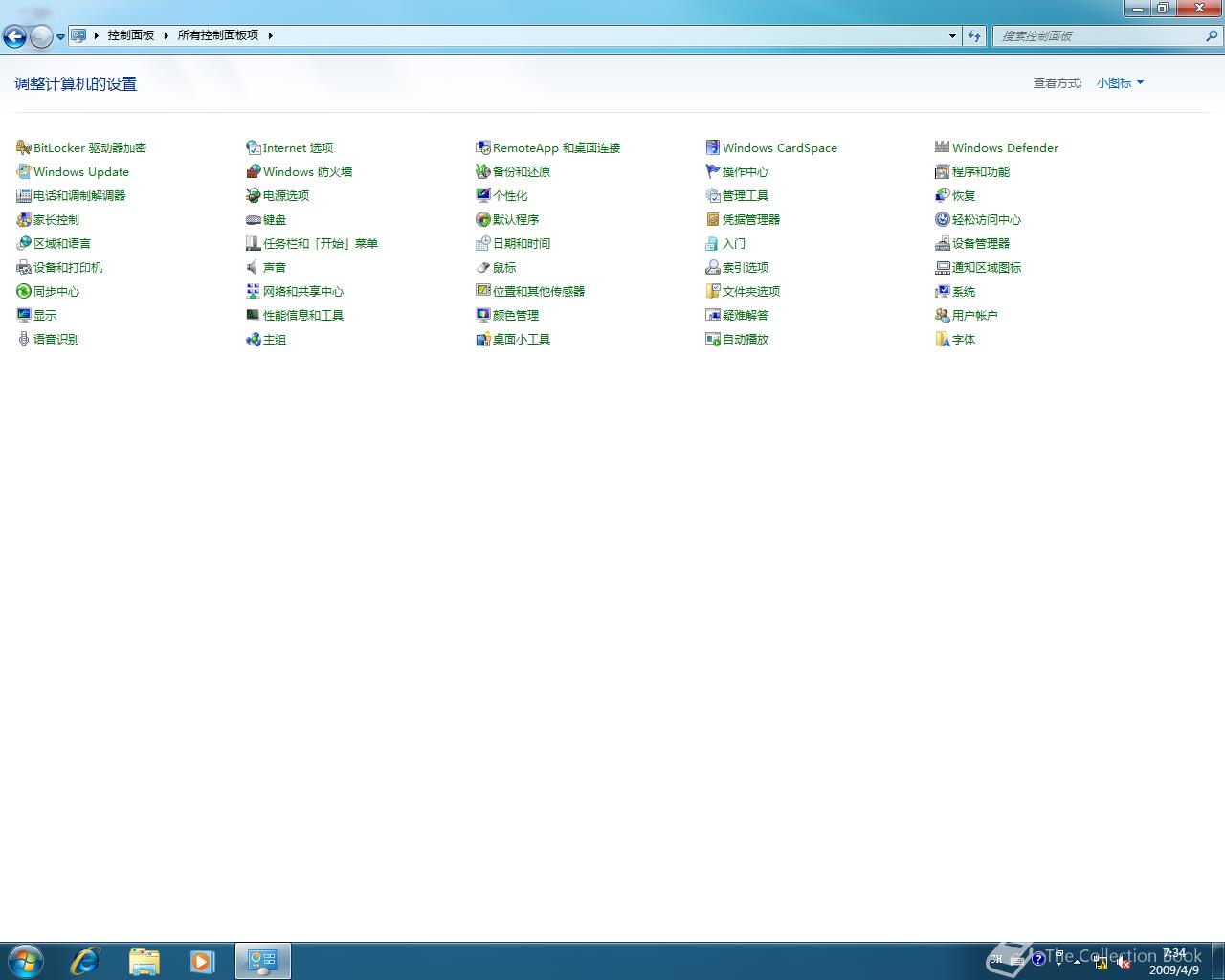
Task: Click the 备份和还原 link
Action: point(522,171)
